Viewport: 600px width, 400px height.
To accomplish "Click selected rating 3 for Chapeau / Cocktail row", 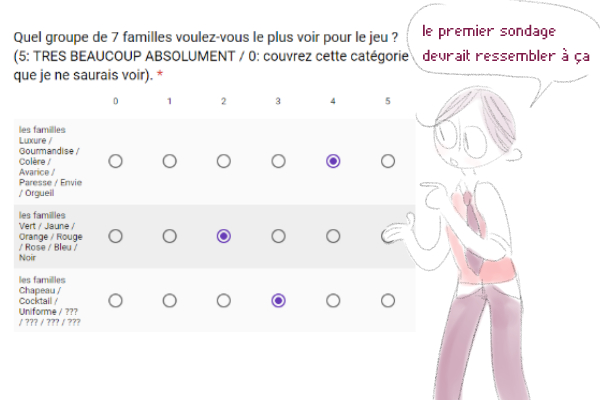I will click(x=279, y=300).
